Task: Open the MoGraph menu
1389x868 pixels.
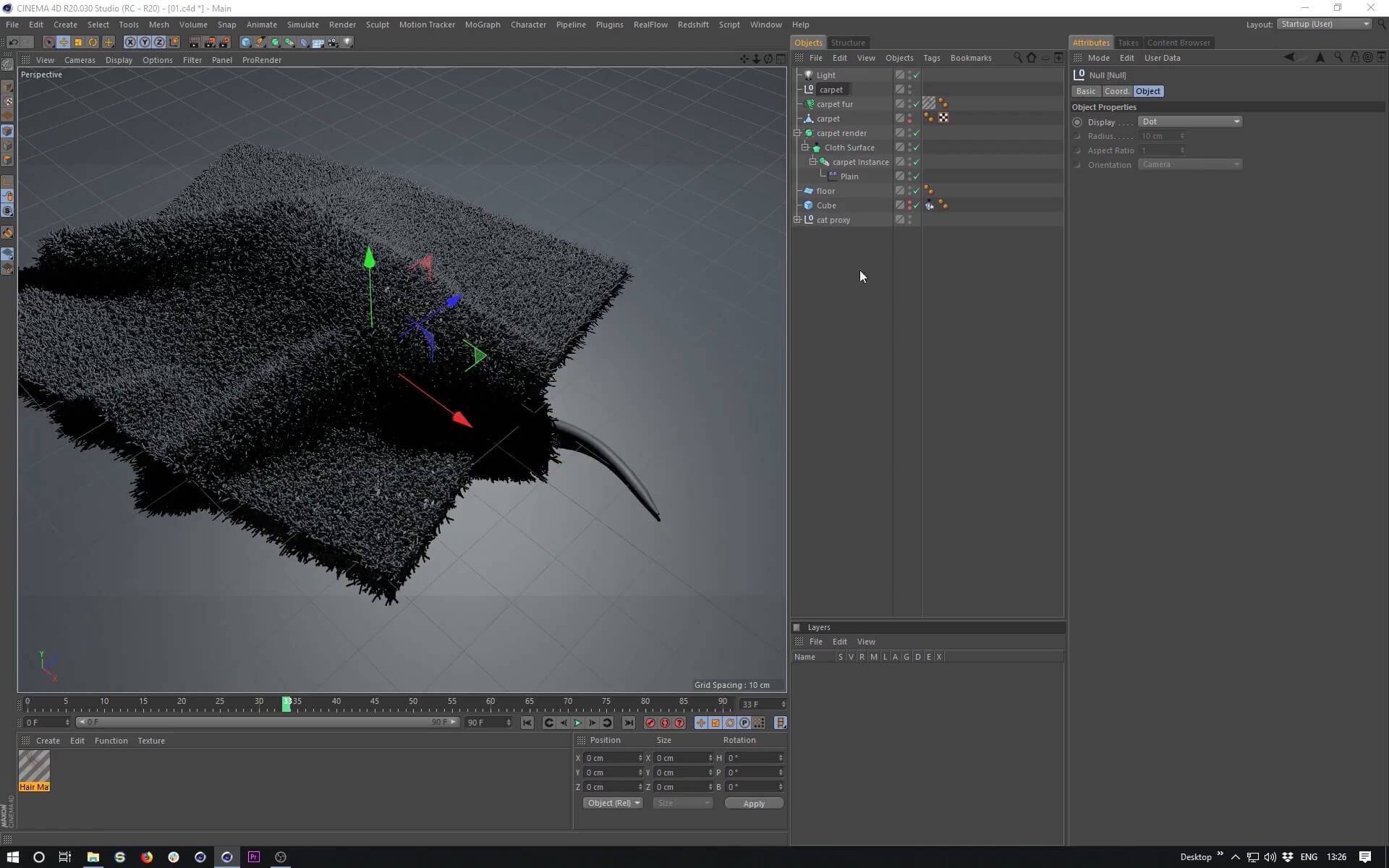Action: pyautogui.click(x=482, y=25)
